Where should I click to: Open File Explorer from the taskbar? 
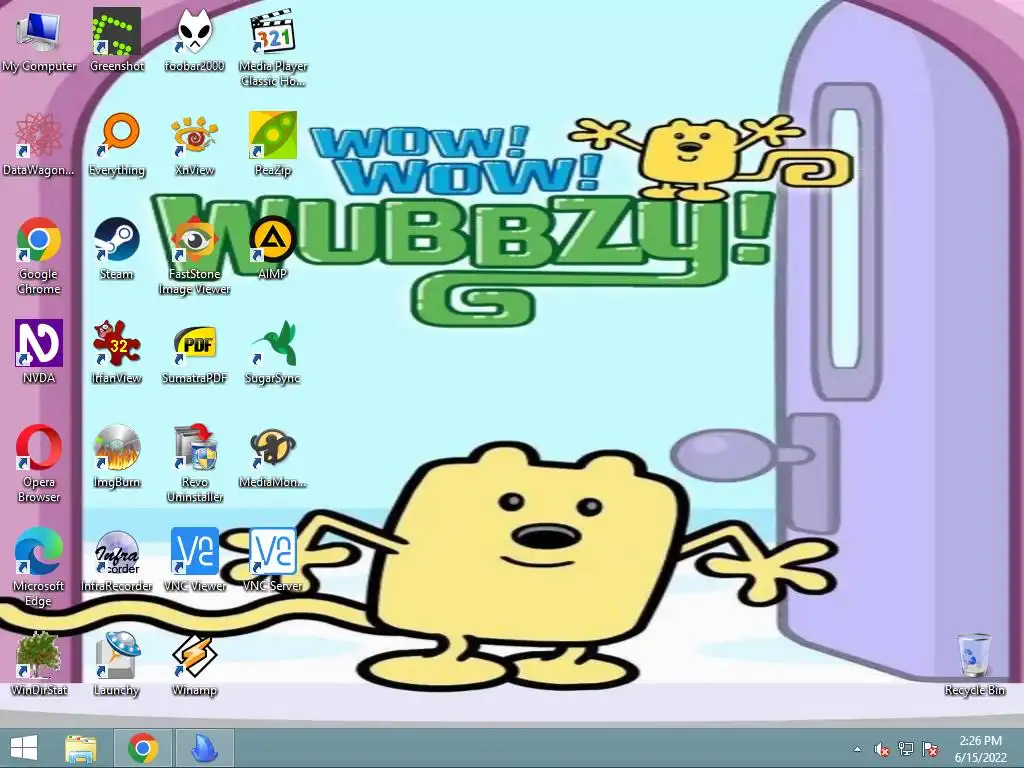coord(81,748)
